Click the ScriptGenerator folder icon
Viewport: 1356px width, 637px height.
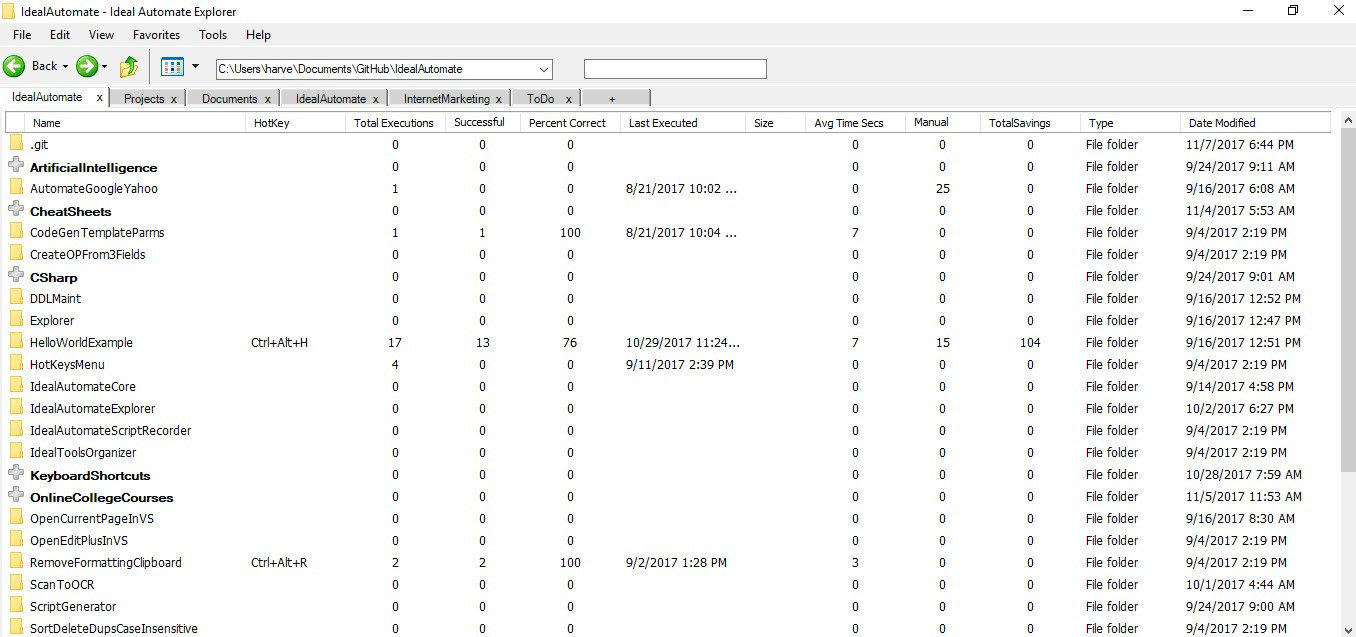pyautogui.click(x=16, y=606)
